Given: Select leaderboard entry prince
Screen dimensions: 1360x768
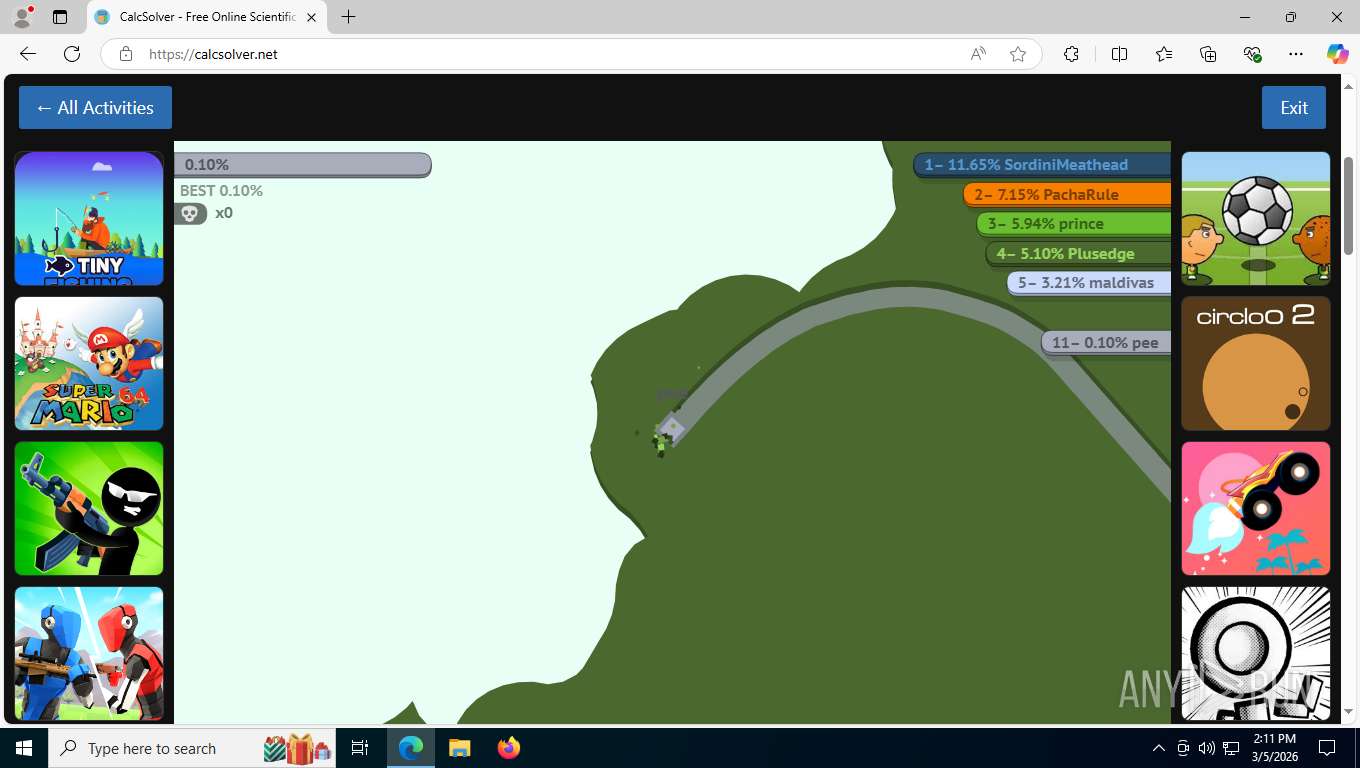Looking at the screenshot, I should pos(1074,224).
